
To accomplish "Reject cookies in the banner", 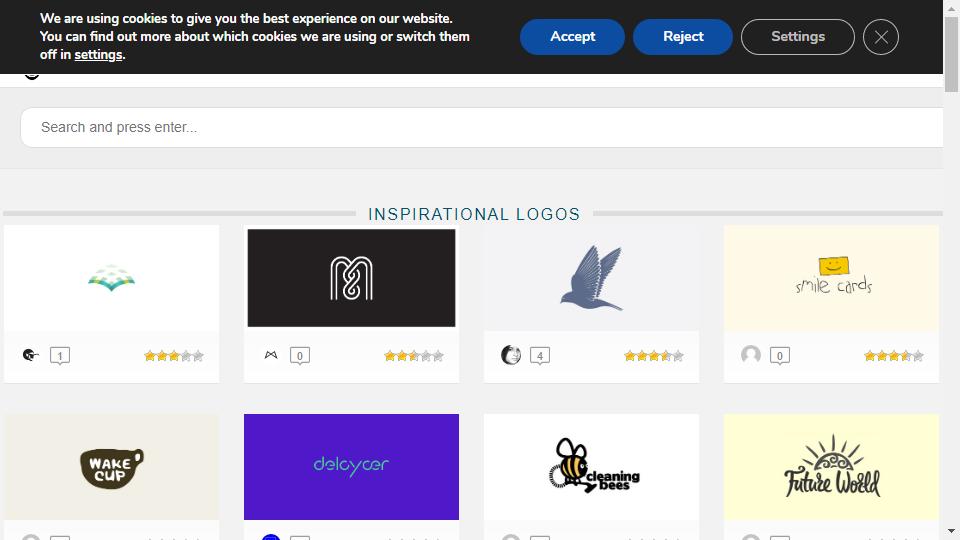I will coord(683,37).
